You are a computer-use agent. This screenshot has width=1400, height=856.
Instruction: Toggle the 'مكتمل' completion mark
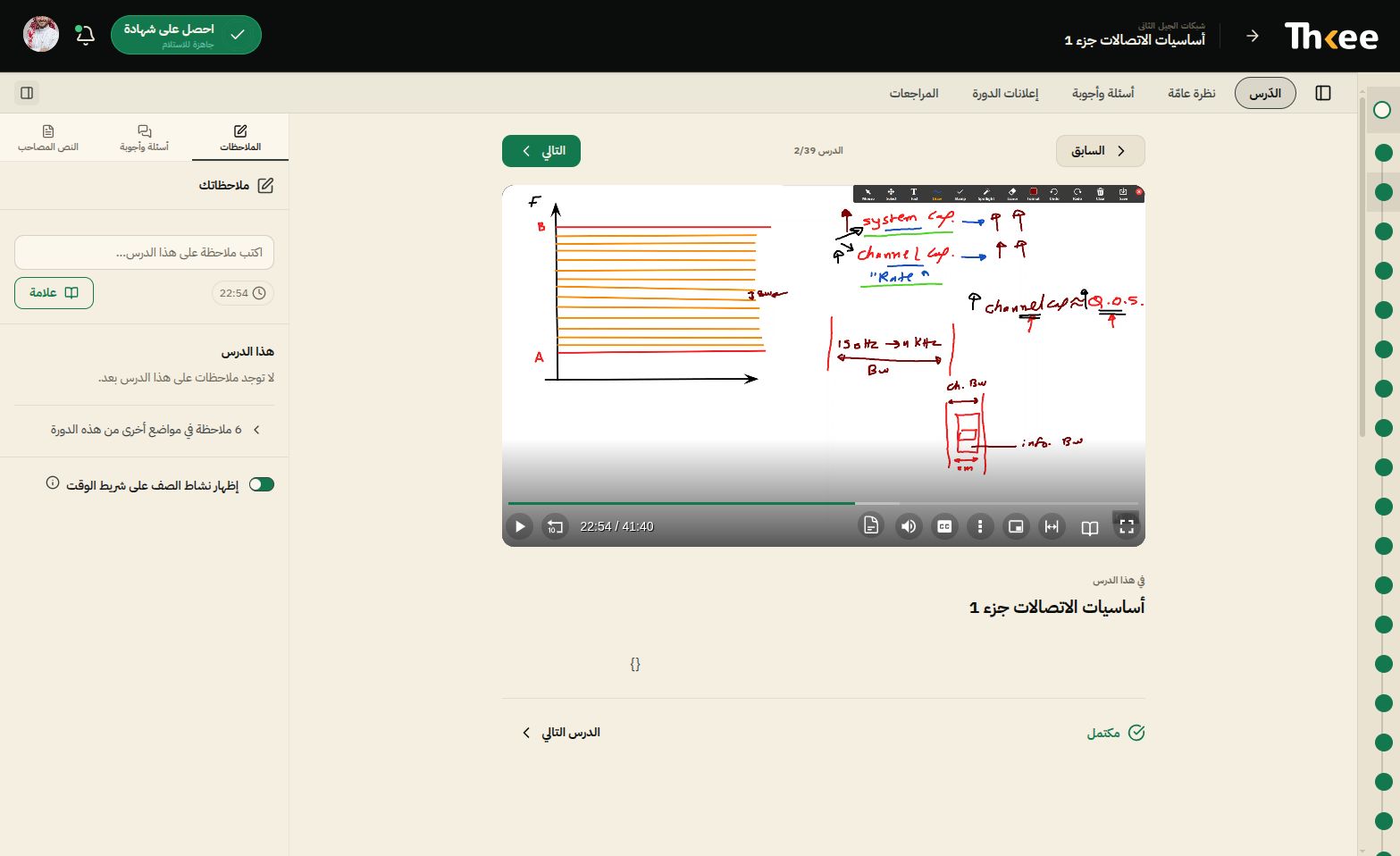1116,733
